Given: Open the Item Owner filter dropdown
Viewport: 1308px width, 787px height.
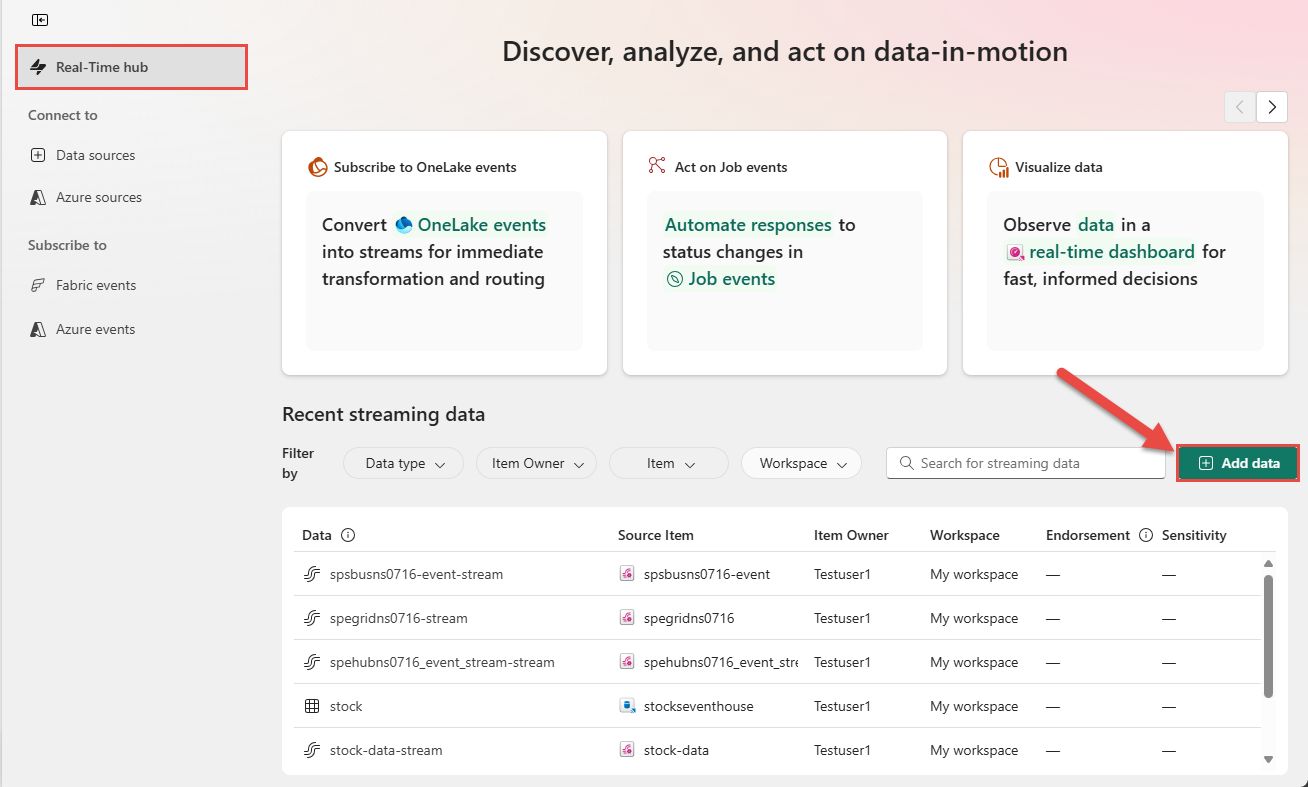Looking at the screenshot, I should (537, 463).
